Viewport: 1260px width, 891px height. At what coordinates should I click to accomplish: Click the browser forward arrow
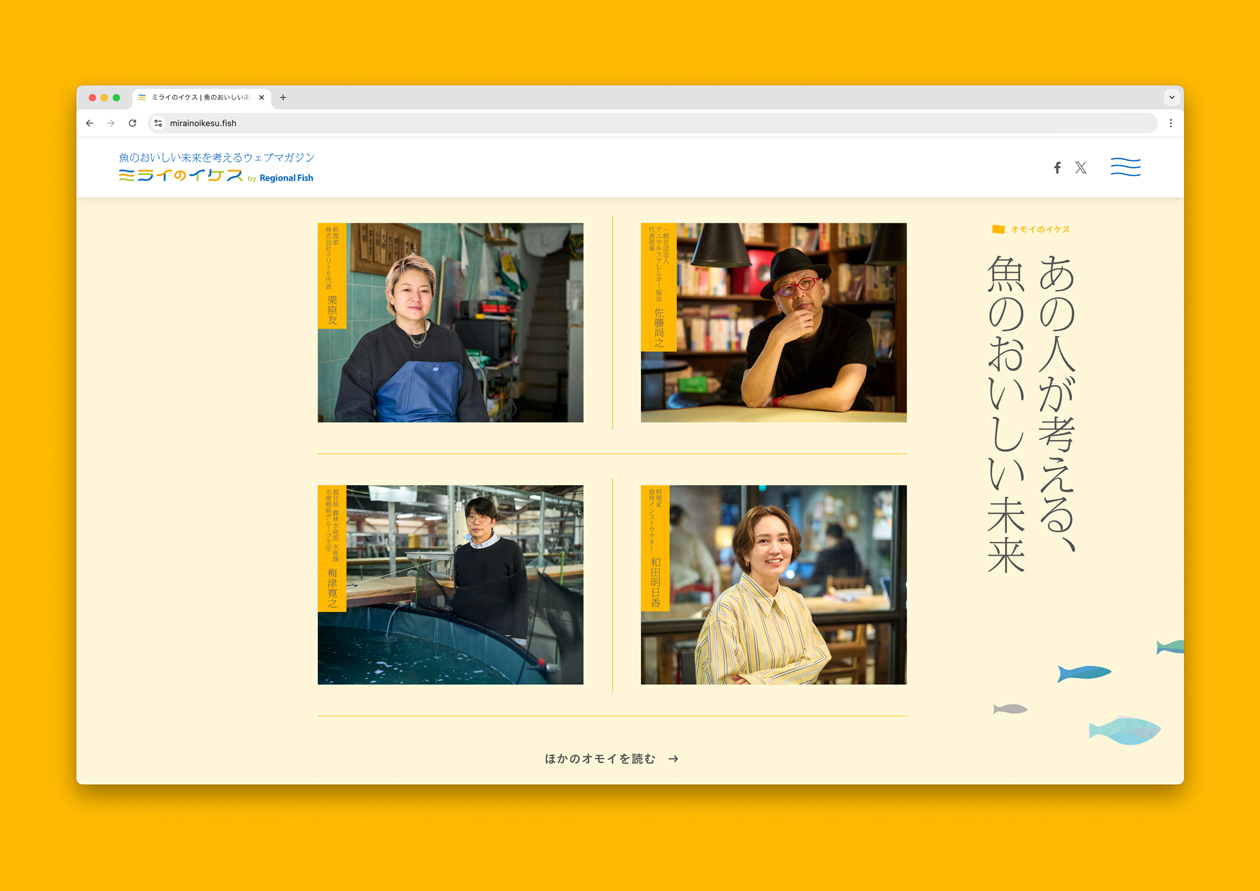click(111, 123)
